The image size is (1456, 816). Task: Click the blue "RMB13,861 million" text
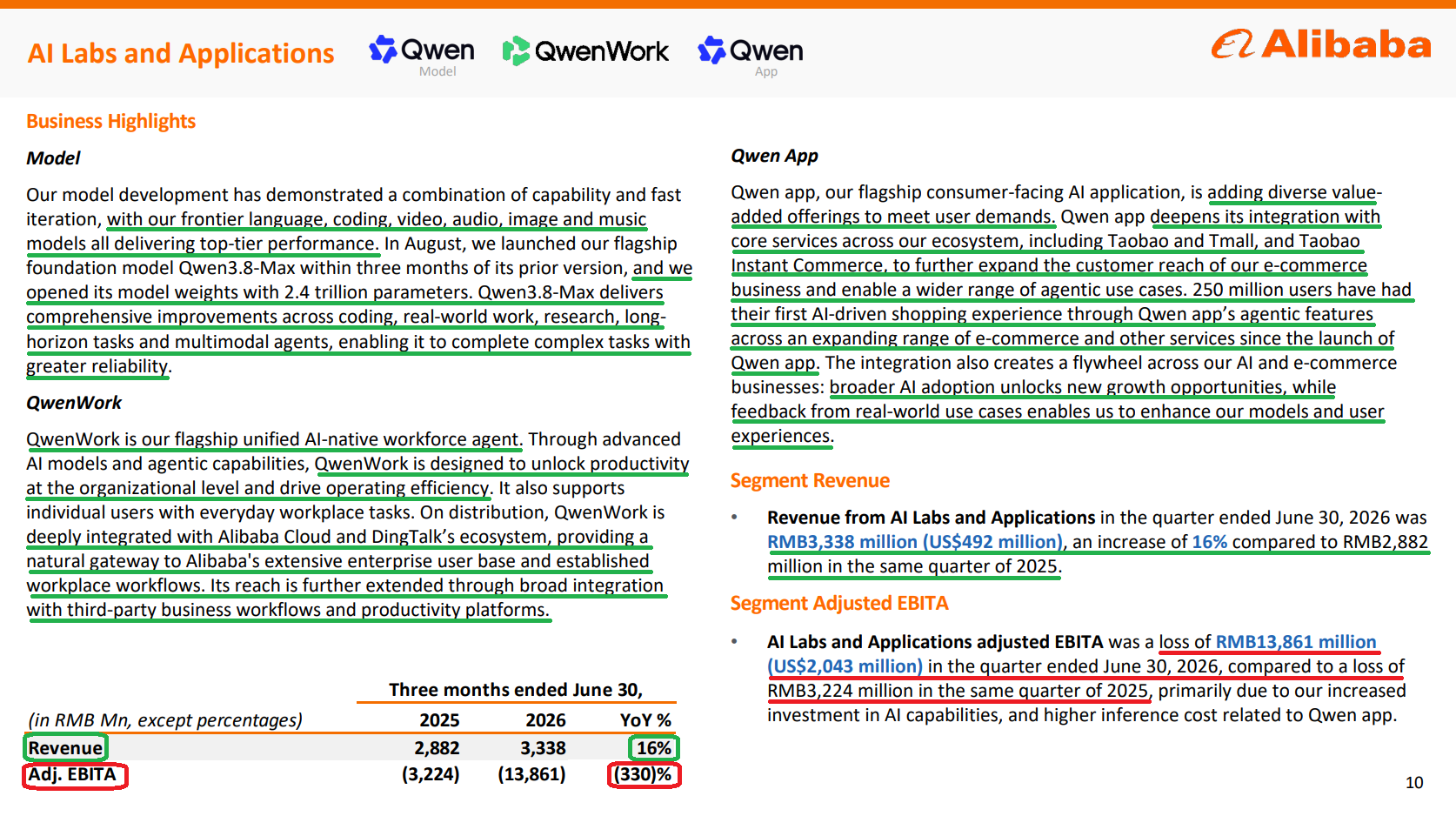point(1296,642)
